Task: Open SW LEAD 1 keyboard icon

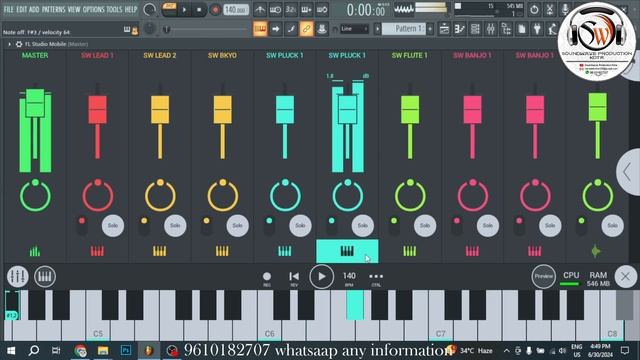Action: [97, 251]
